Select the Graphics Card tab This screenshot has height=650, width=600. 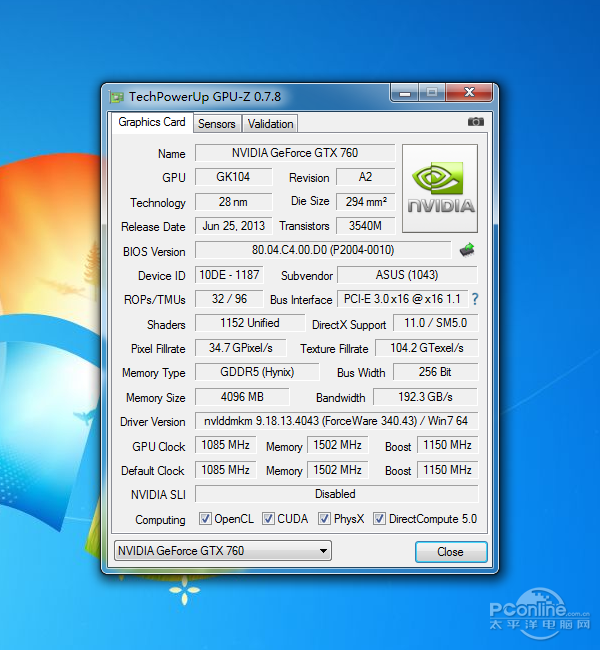tap(152, 122)
